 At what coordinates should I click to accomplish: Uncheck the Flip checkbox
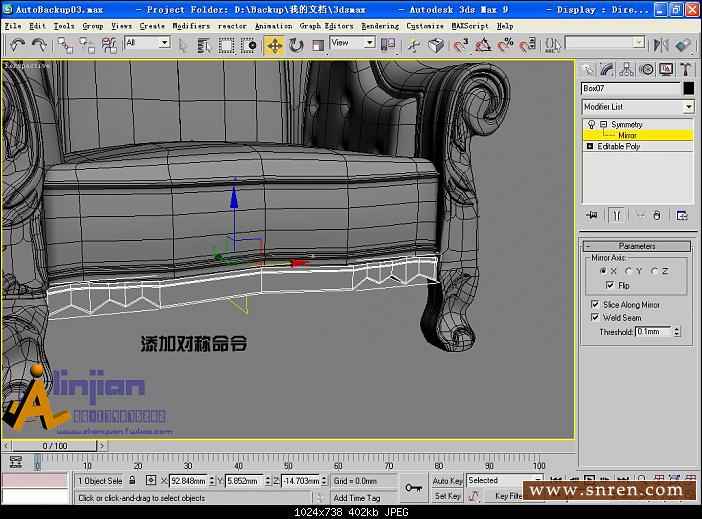611,285
